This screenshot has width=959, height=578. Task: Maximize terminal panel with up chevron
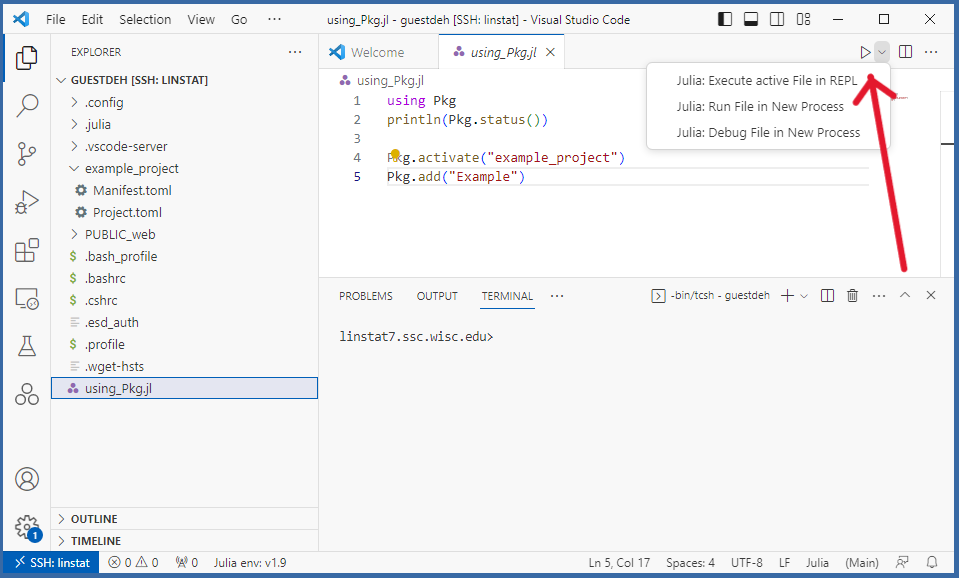pos(905,296)
